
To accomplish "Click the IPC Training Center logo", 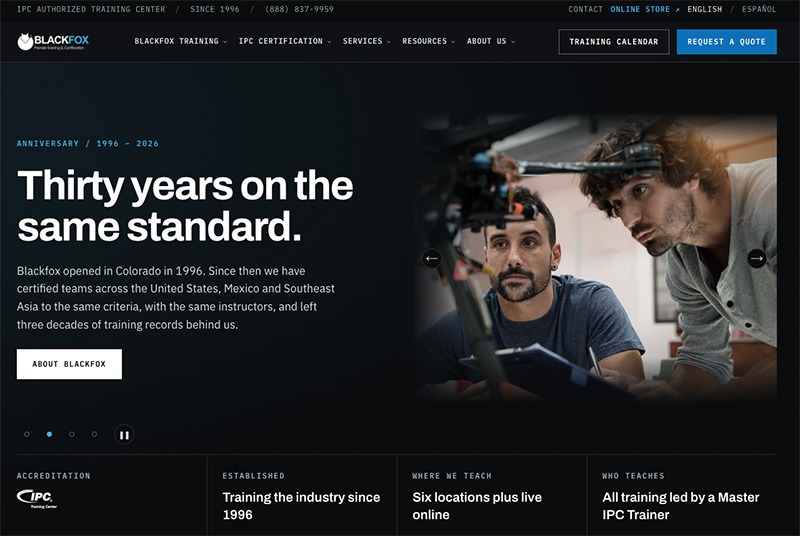I will click(x=37, y=499).
